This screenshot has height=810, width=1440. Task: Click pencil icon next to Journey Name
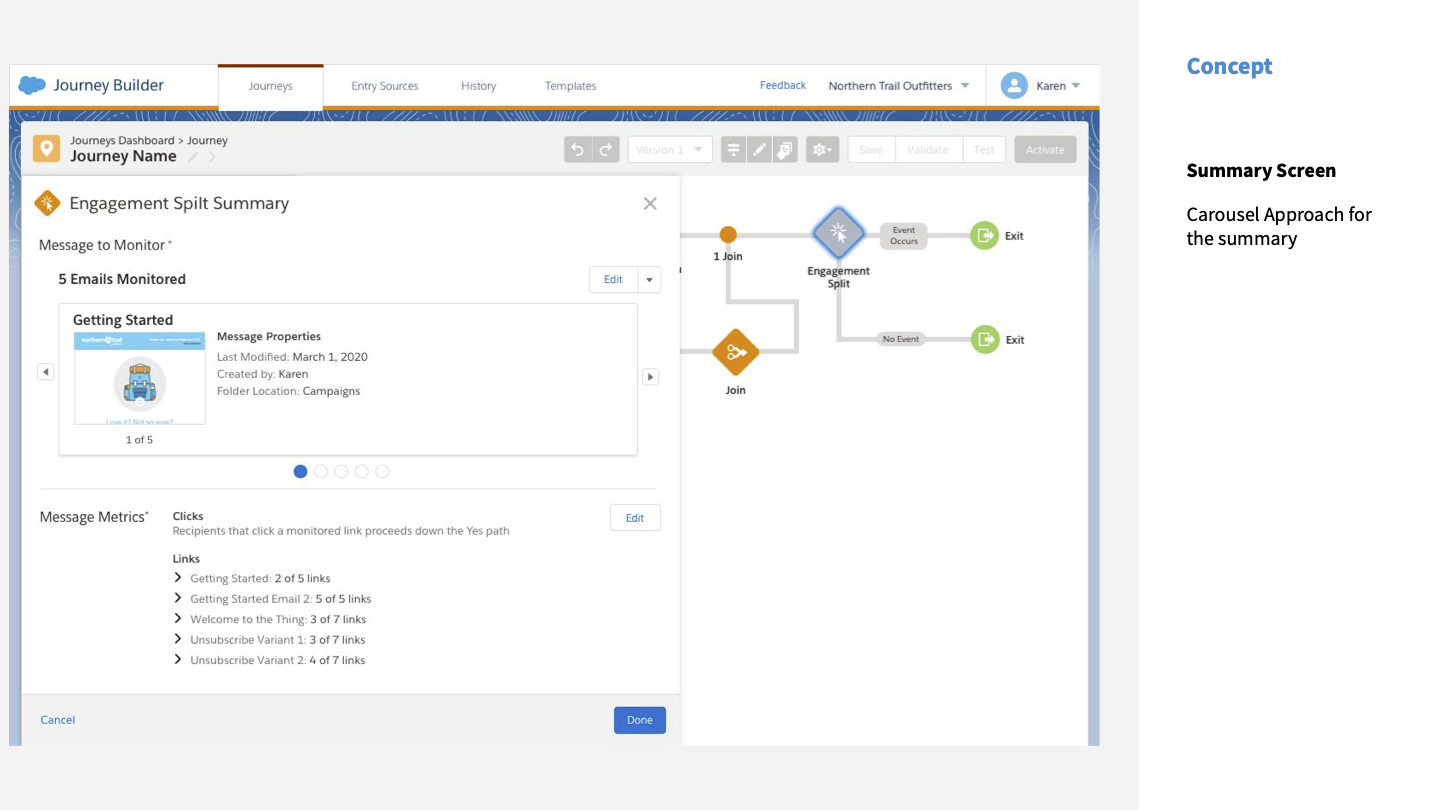click(x=193, y=157)
